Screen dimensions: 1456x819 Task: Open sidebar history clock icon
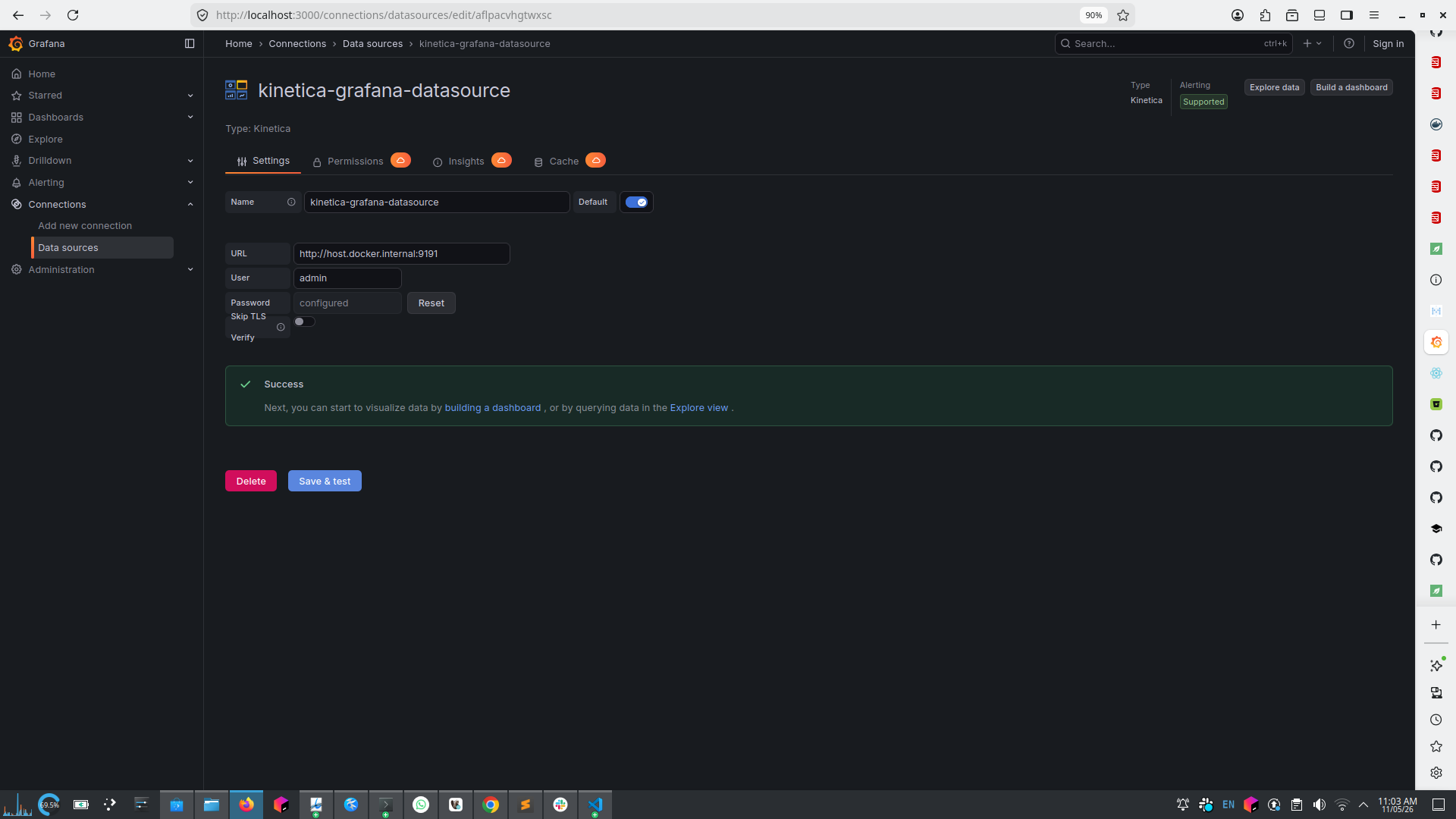[1436, 720]
